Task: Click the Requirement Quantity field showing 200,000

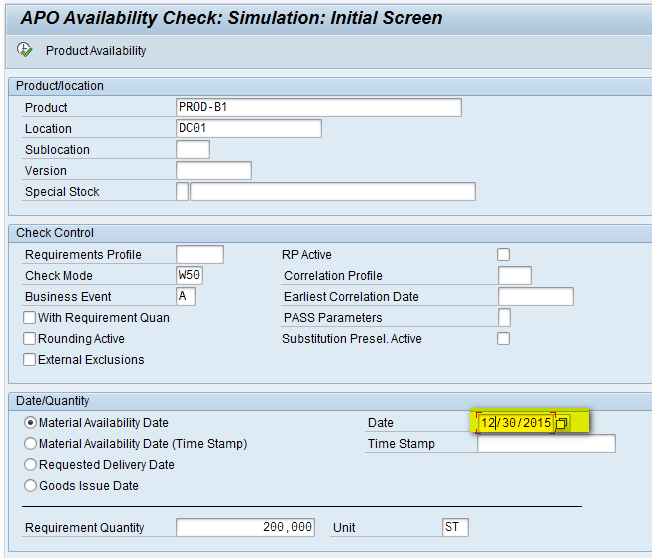Action: pos(245,527)
